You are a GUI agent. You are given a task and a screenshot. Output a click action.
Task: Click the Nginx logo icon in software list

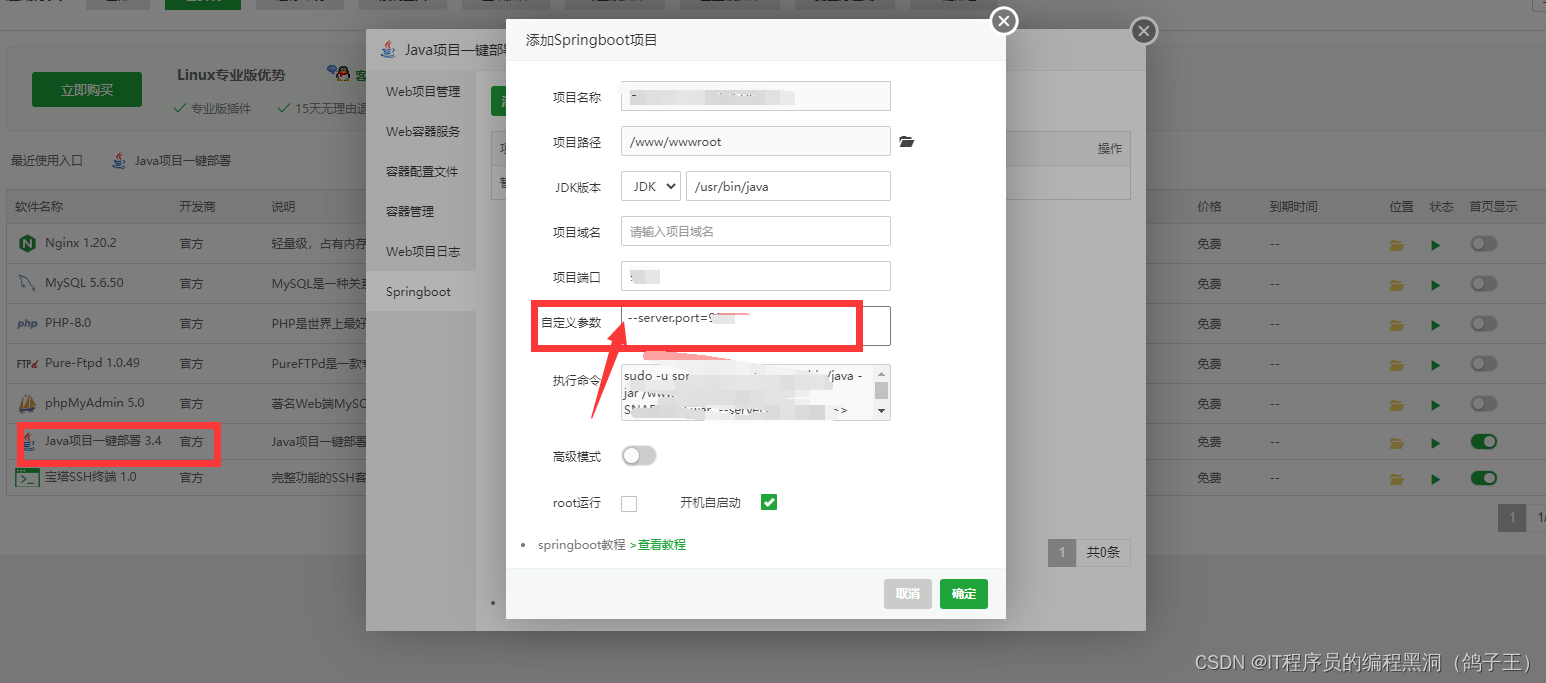click(x=26, y=243)
